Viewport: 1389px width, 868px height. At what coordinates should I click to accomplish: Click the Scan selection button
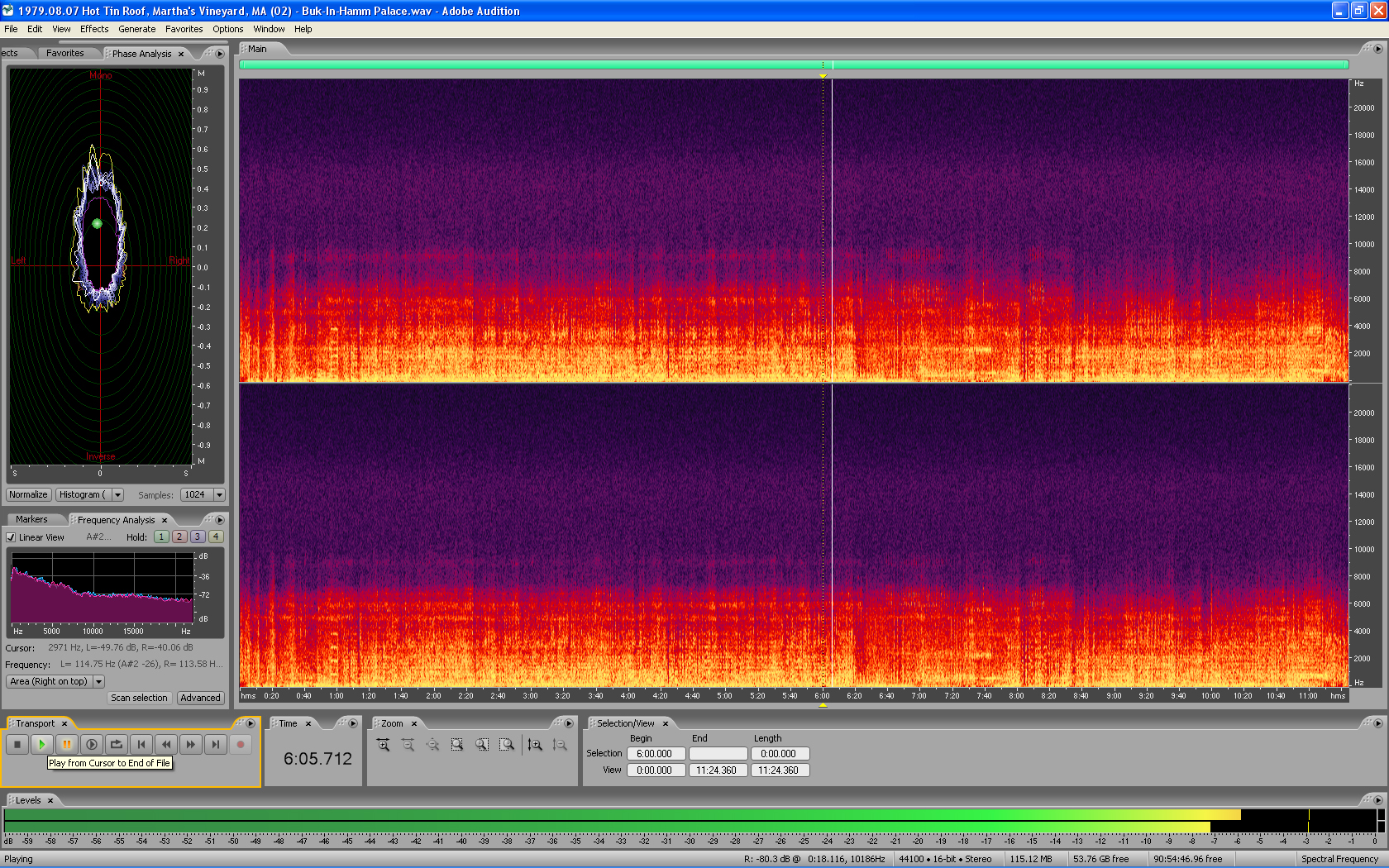139,698
